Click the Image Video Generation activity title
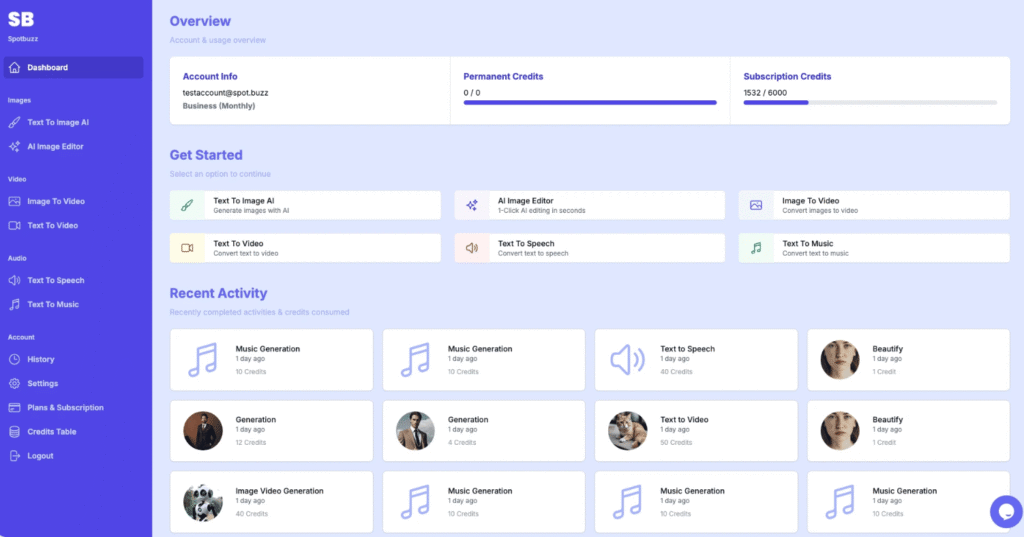The image size is (1024, 537). (x=280, y=491)
